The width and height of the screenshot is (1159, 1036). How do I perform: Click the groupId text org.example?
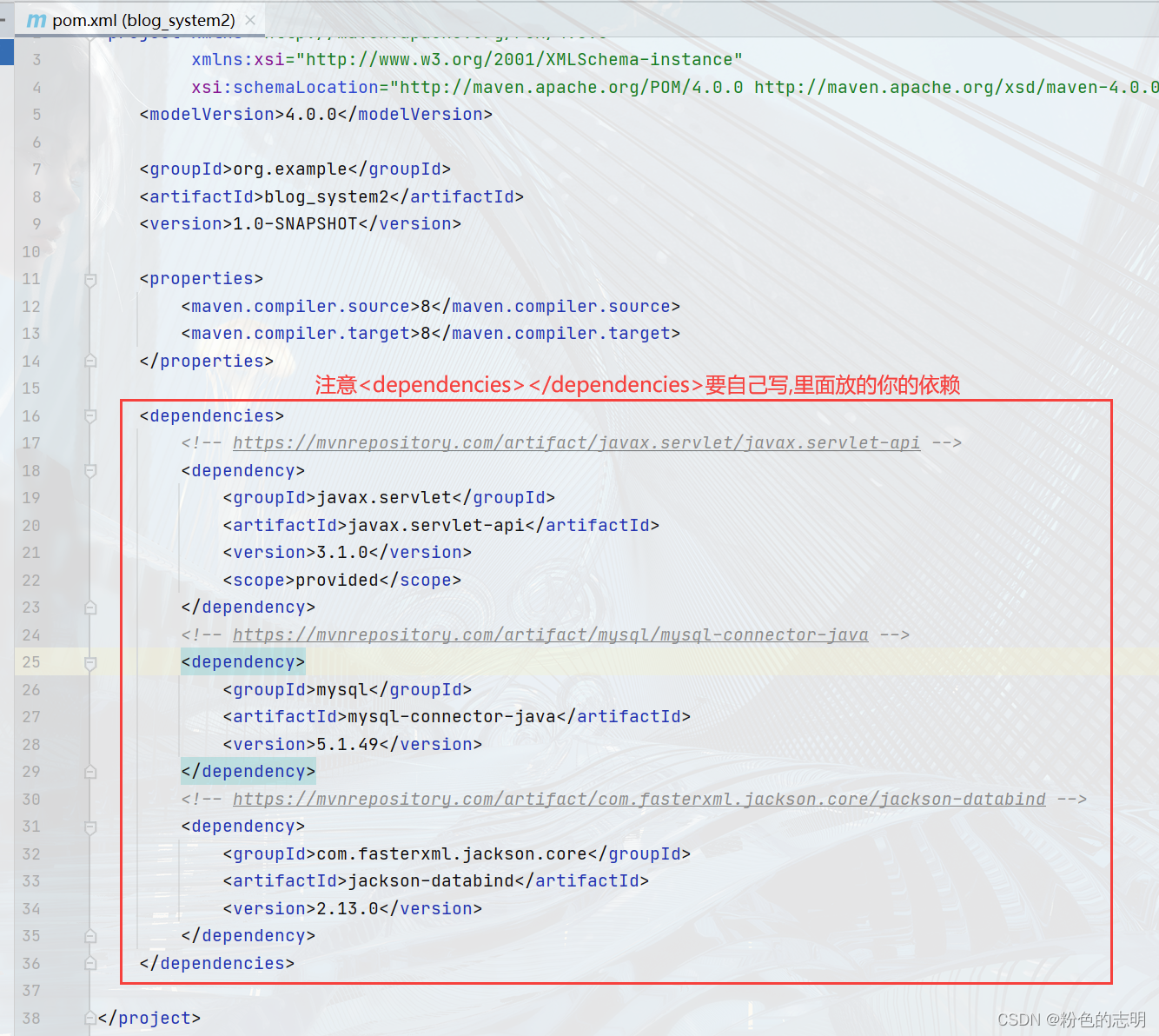pos(290,169)
